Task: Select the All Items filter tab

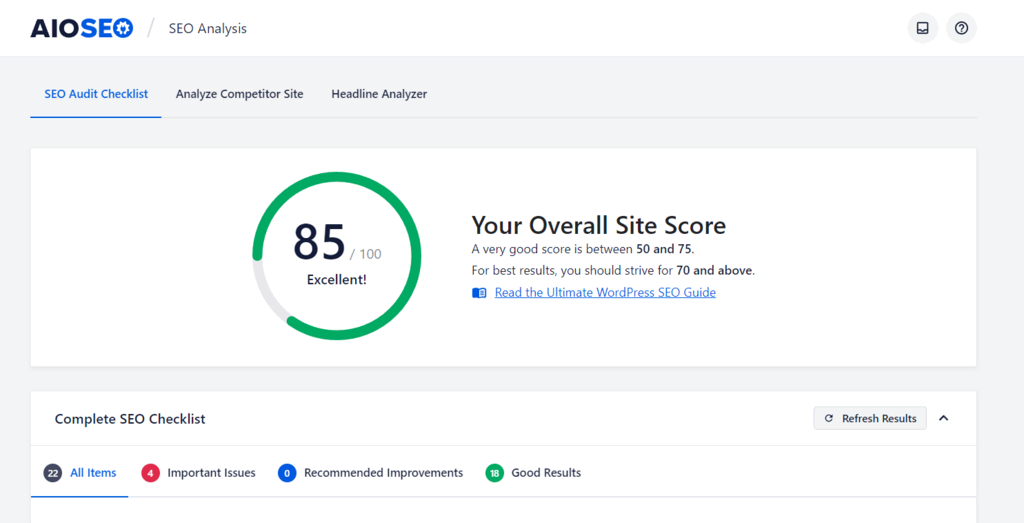Action: (x=93, y=473)
